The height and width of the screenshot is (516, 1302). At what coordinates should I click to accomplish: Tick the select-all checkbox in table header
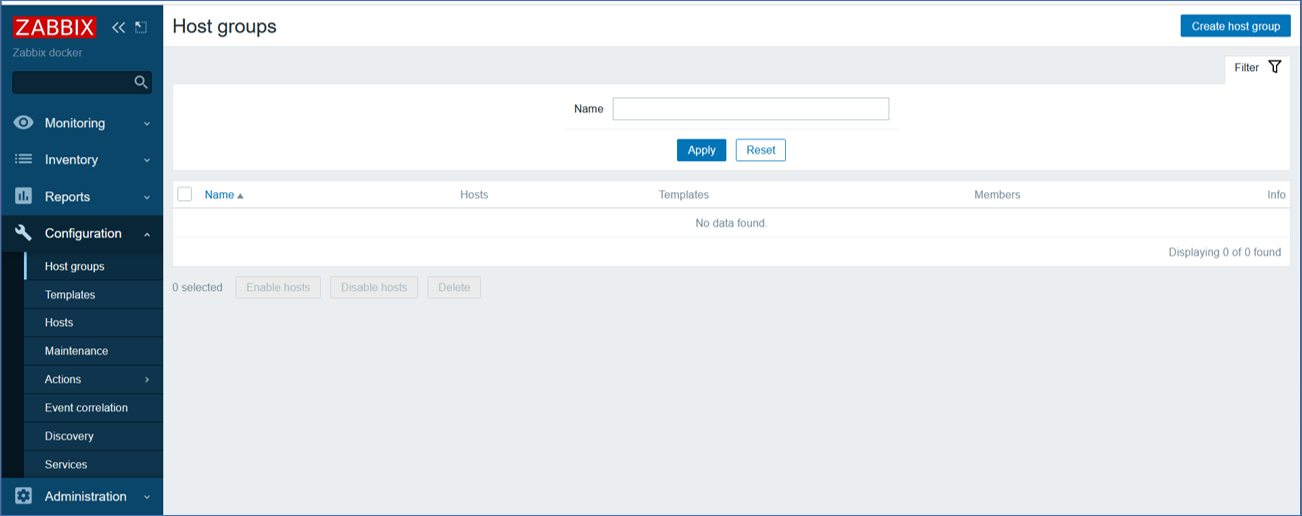[184, 194]
